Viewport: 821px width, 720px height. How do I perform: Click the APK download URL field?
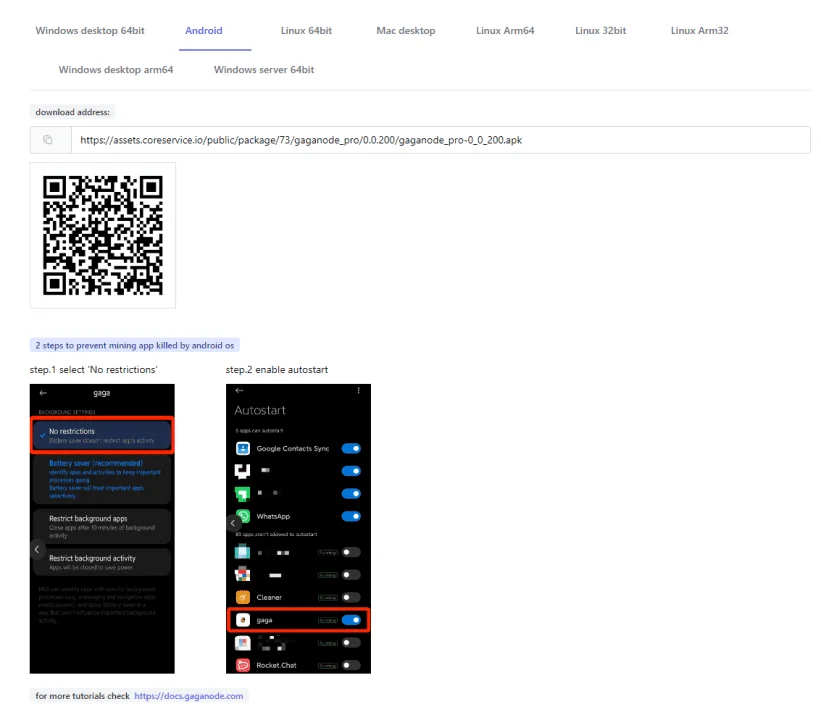[x=440, y=140]
